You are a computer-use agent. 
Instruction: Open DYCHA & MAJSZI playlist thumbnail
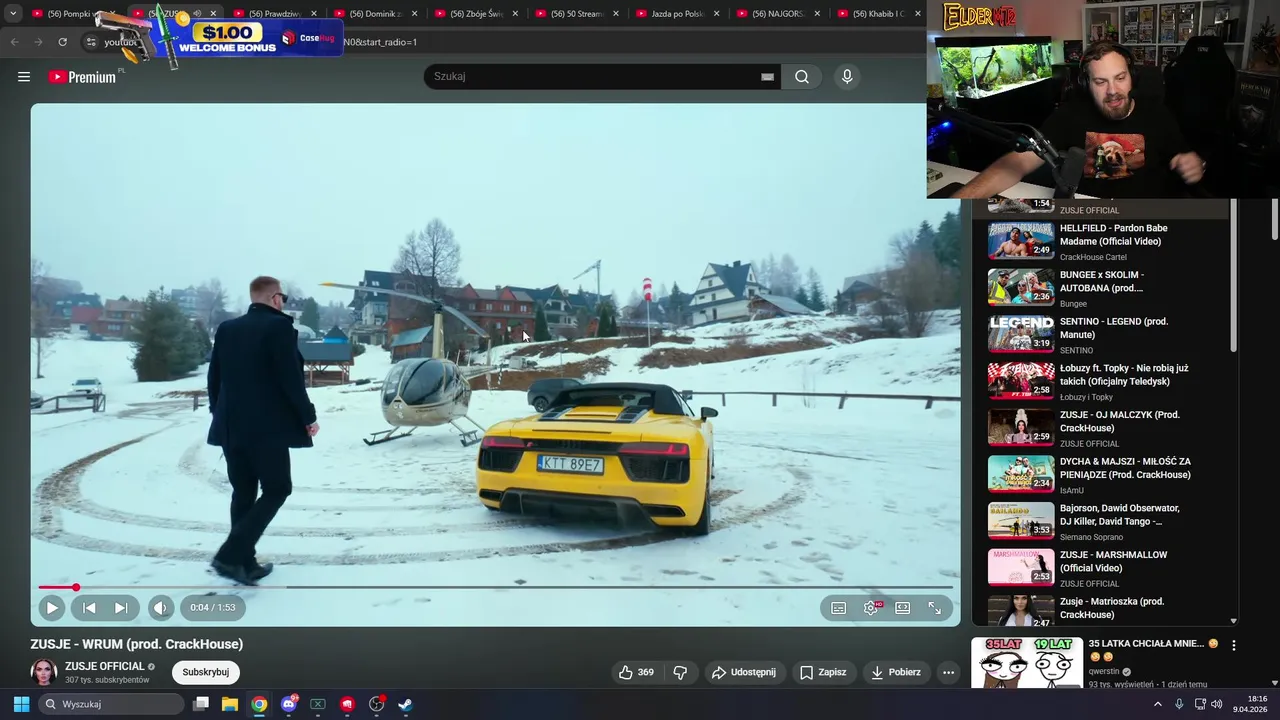1021,474
